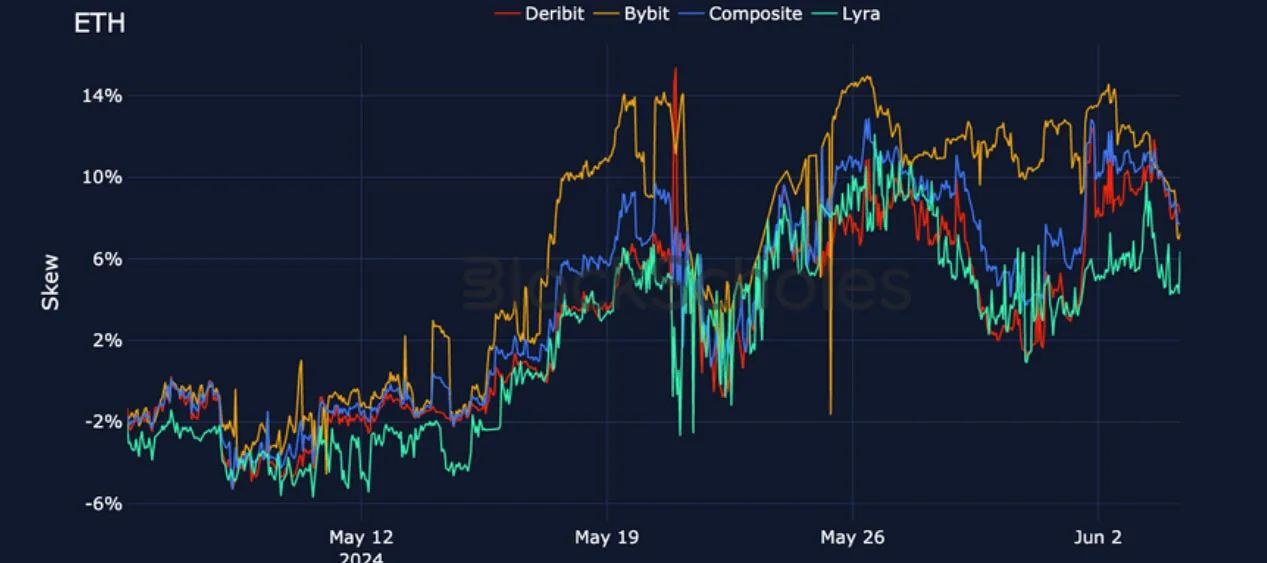The height and width of the screenshot is (563, 1267).
Task: Toggle the Deribit series in the legend
Action: pos(539,14)
